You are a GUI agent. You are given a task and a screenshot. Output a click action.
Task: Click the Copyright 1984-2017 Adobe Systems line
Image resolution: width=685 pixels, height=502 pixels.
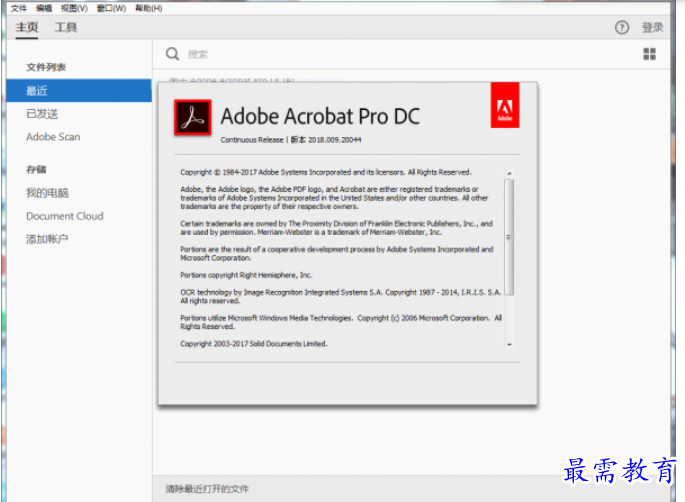[x=326, y=172]
